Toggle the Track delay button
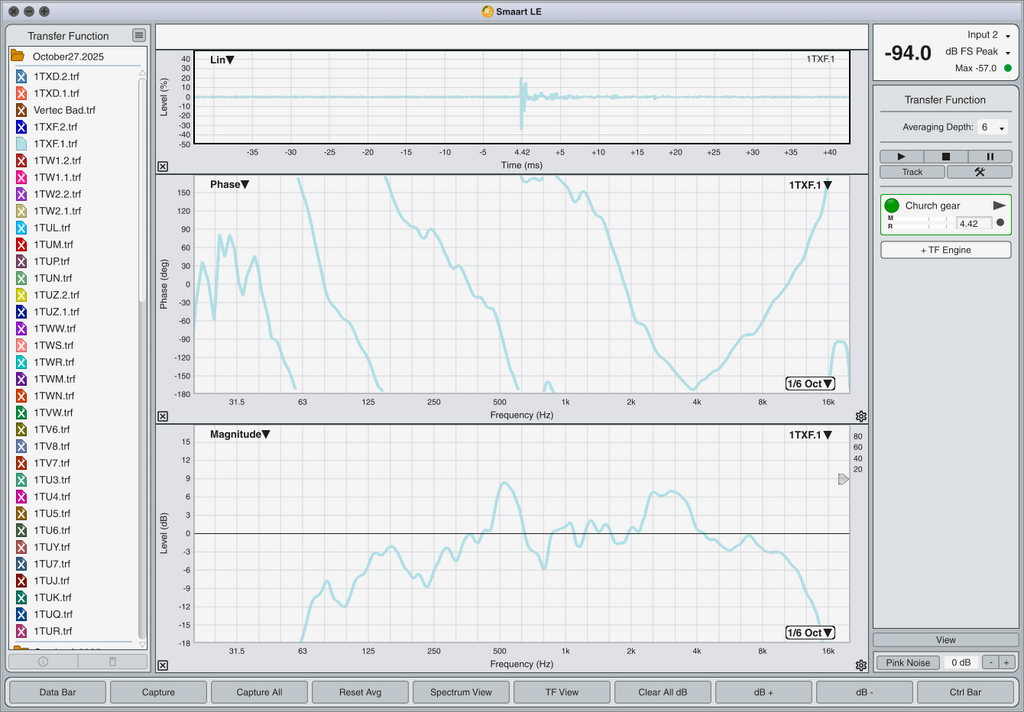The width and height of the screenshot is (1024, 712). [x=912, y=172]
